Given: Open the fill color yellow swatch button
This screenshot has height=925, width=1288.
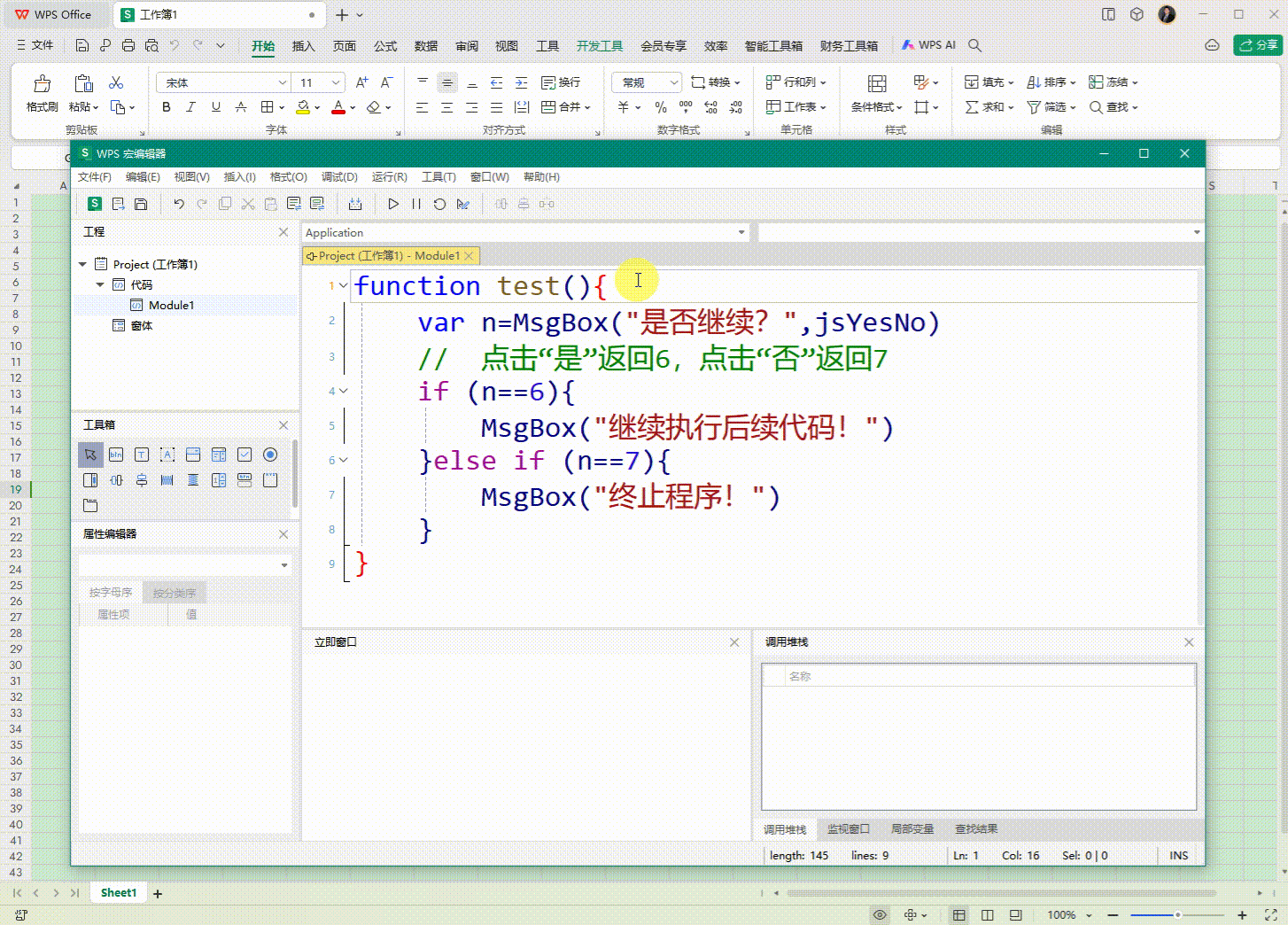Looking at the screenshot, I should [x=303, y=107].
